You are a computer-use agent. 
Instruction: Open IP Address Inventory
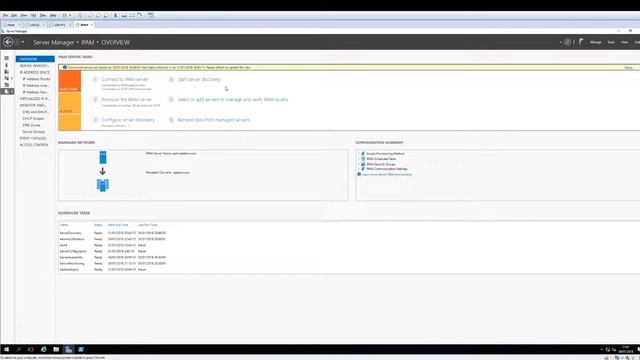click(x=36, y=85)
